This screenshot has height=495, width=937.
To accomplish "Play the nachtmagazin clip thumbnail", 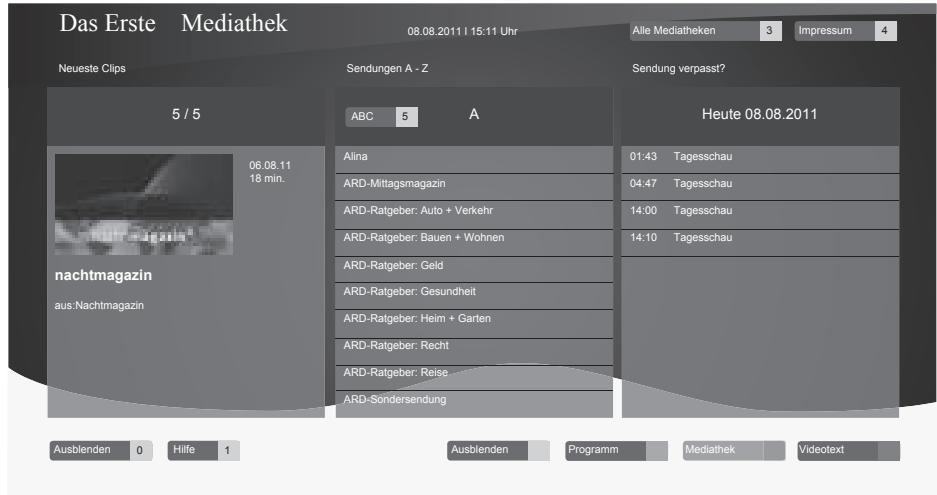I will 144,204.
